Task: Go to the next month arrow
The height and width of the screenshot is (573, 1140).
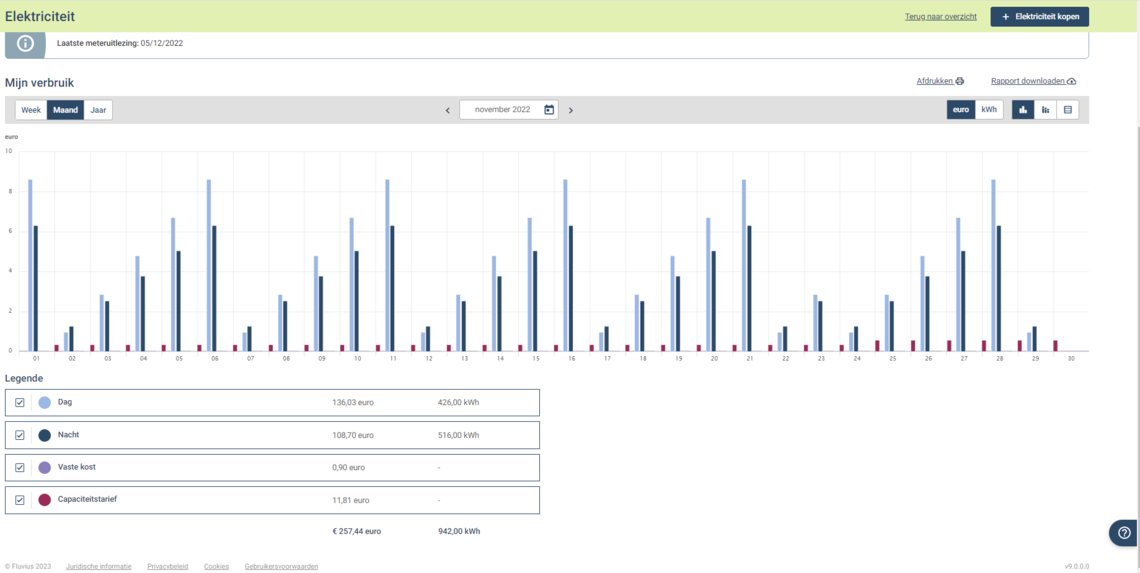Action: tap(571, 111)
